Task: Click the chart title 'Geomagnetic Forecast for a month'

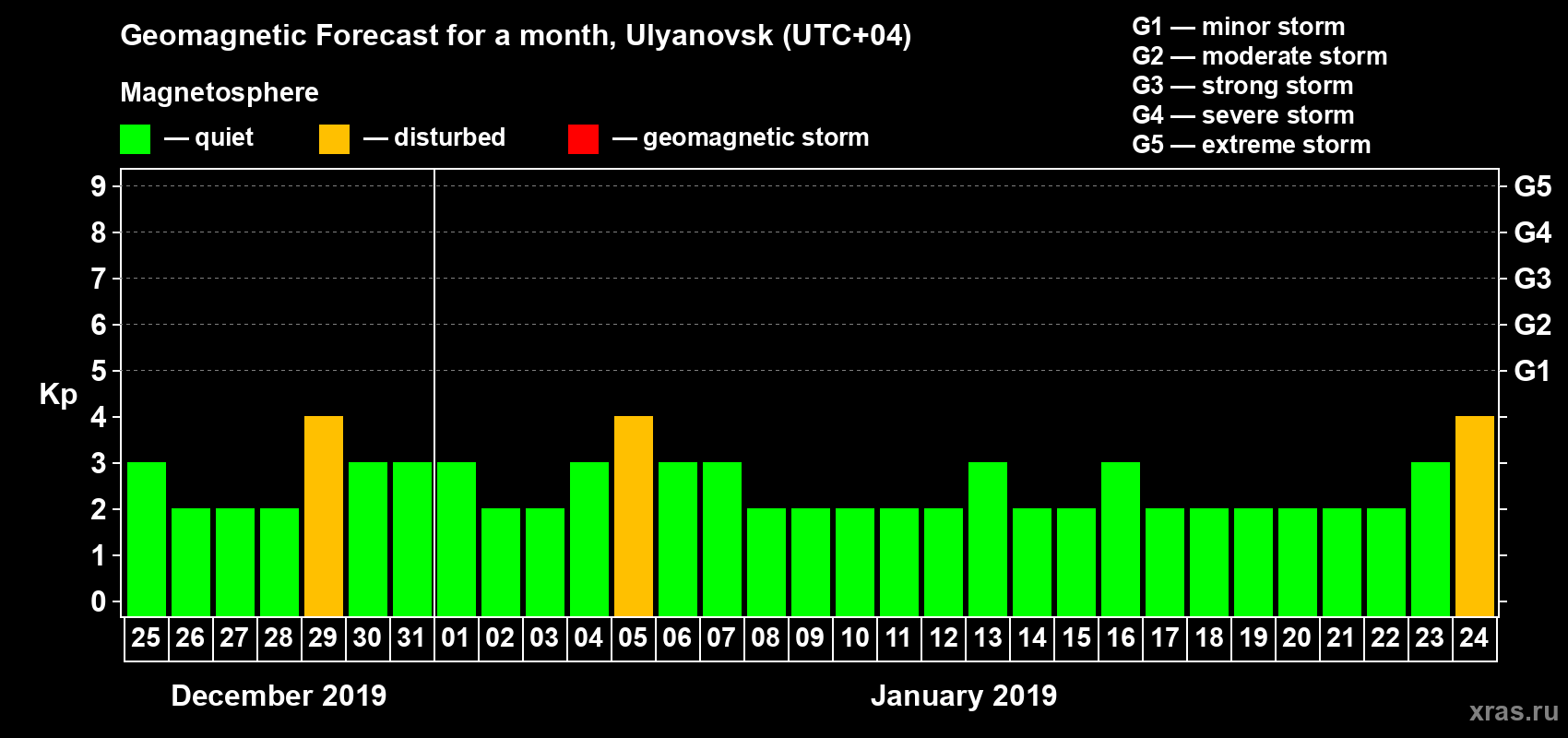Action: 368,36
